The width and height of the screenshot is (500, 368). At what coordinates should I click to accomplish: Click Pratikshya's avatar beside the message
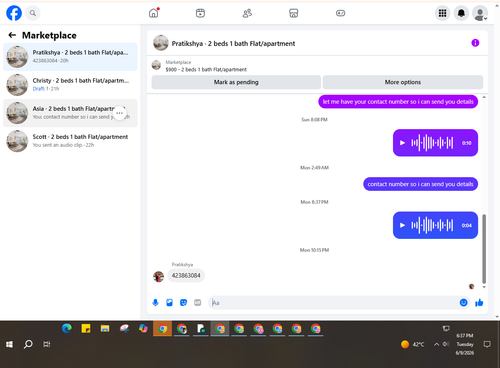click(159, 276)
